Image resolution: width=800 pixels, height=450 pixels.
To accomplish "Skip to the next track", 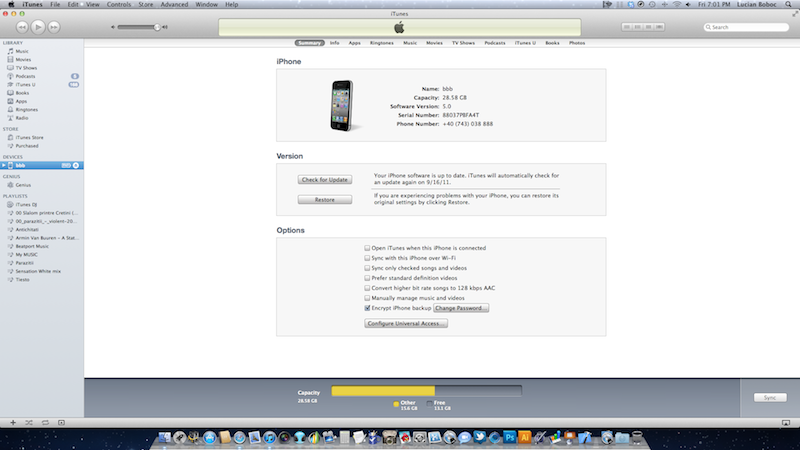I will click(54, 27).
